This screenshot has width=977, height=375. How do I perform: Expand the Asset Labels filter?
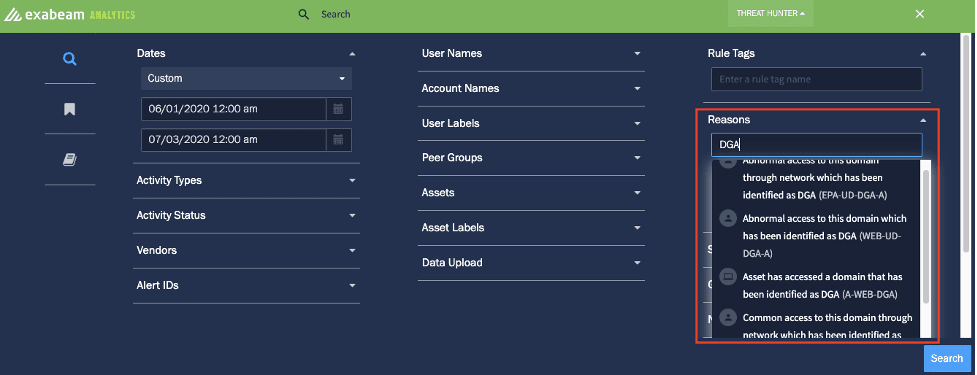(531, 227)
